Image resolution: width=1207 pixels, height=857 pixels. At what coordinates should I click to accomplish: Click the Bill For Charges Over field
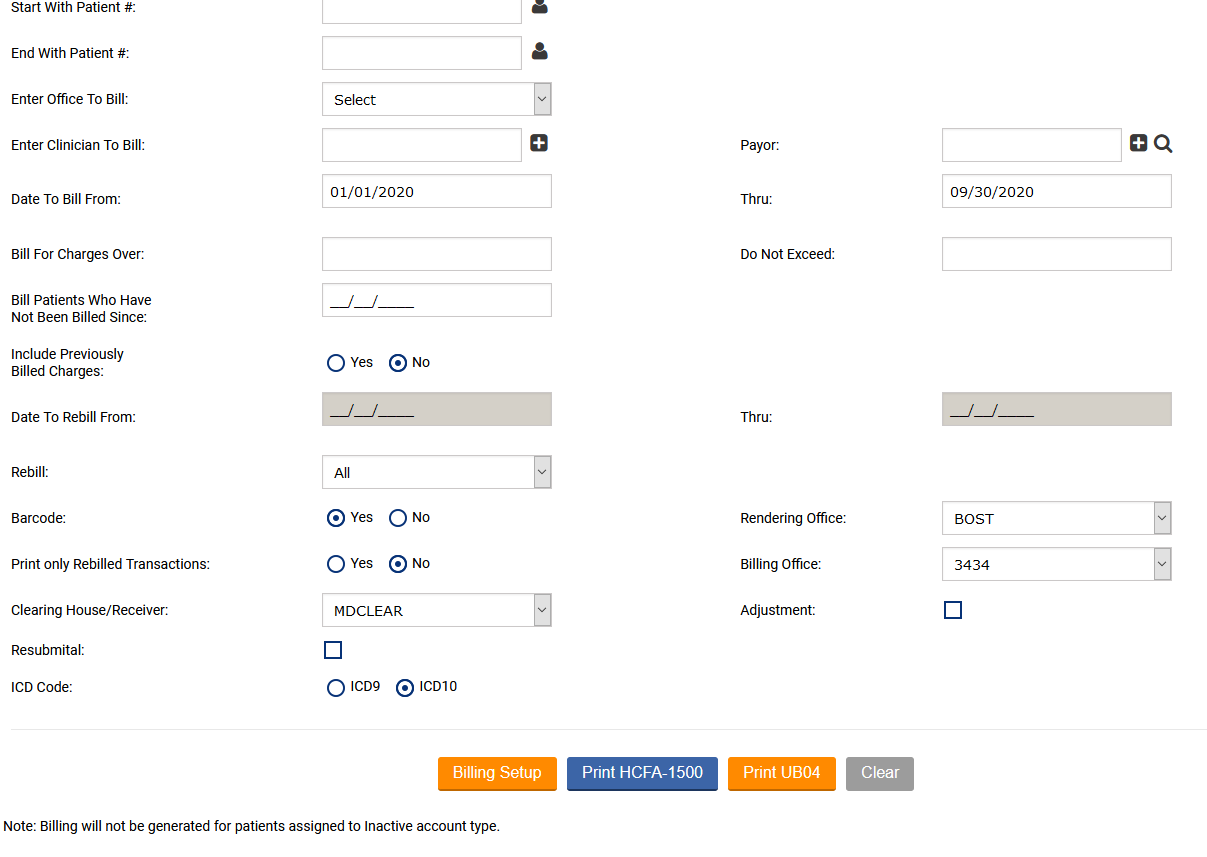pos(436,254)
